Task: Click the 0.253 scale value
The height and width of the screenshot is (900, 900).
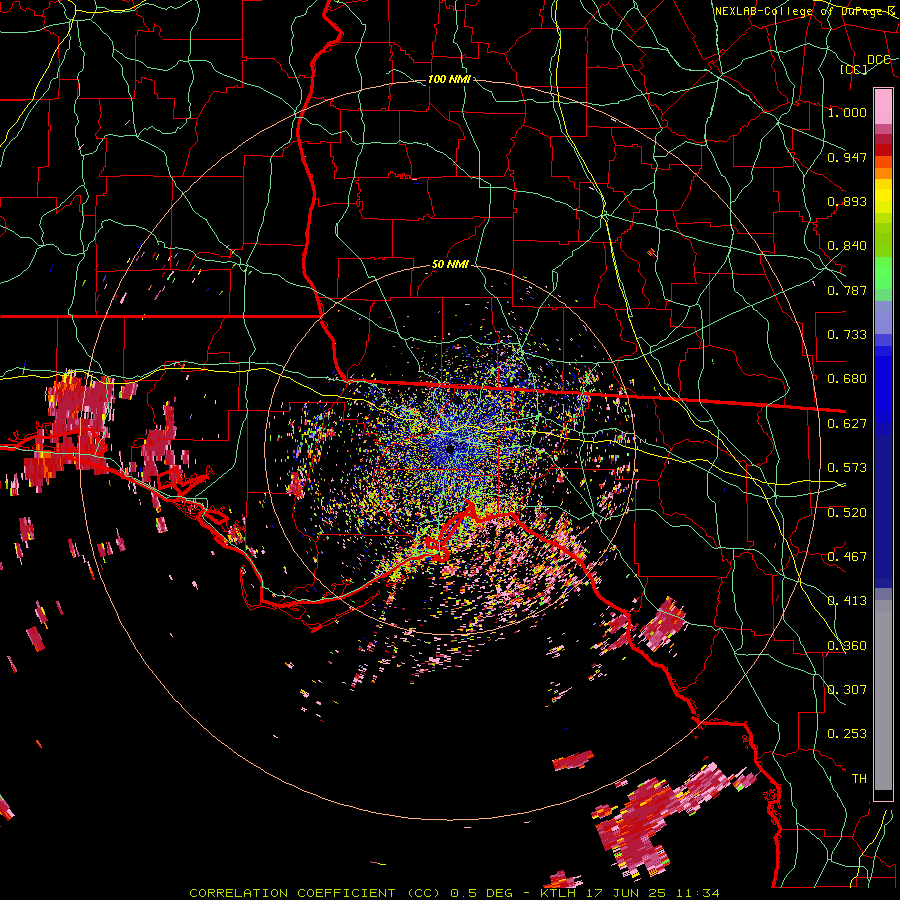Action: (847, 734)
